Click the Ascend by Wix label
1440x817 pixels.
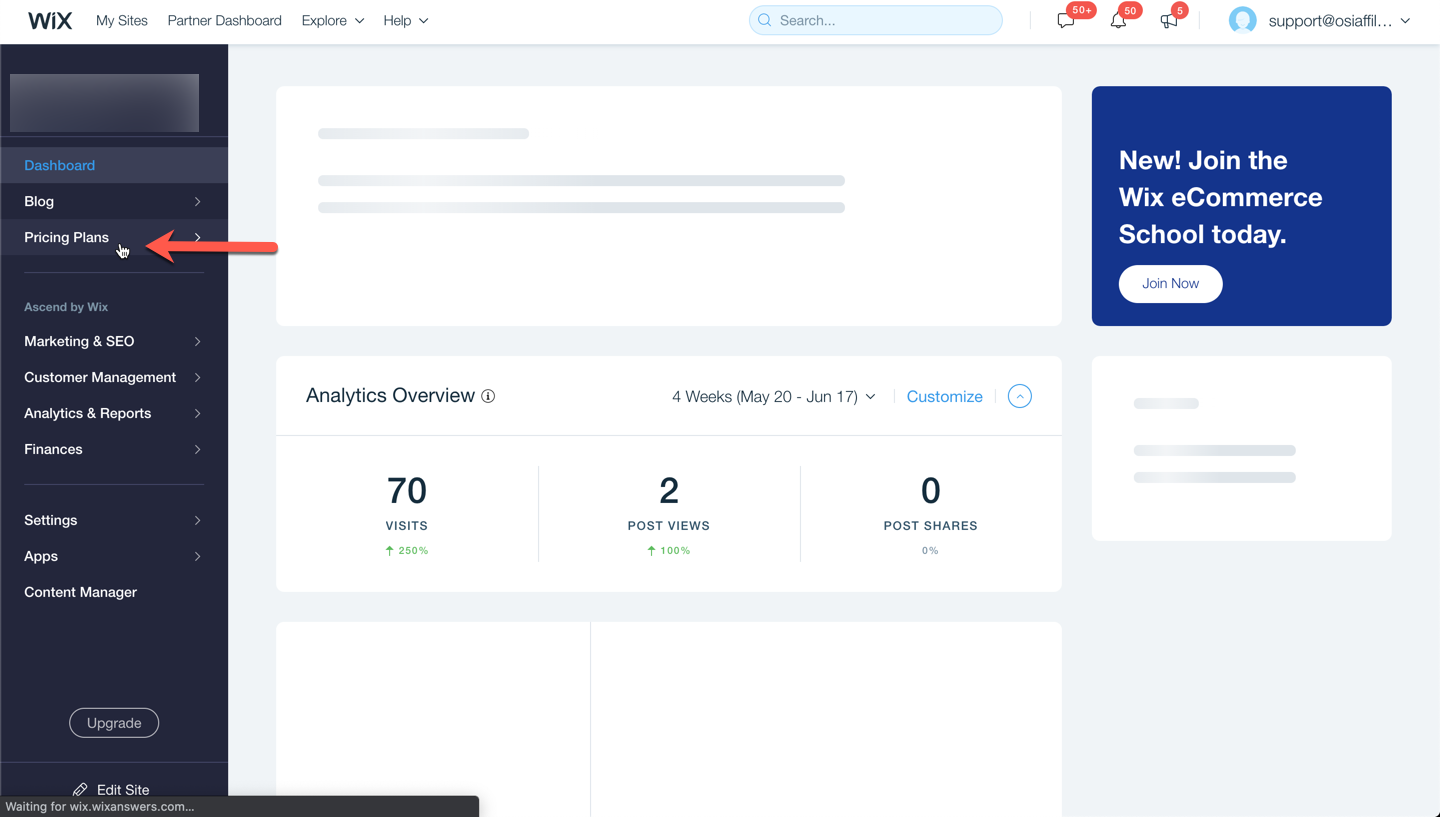coord(66,307)
